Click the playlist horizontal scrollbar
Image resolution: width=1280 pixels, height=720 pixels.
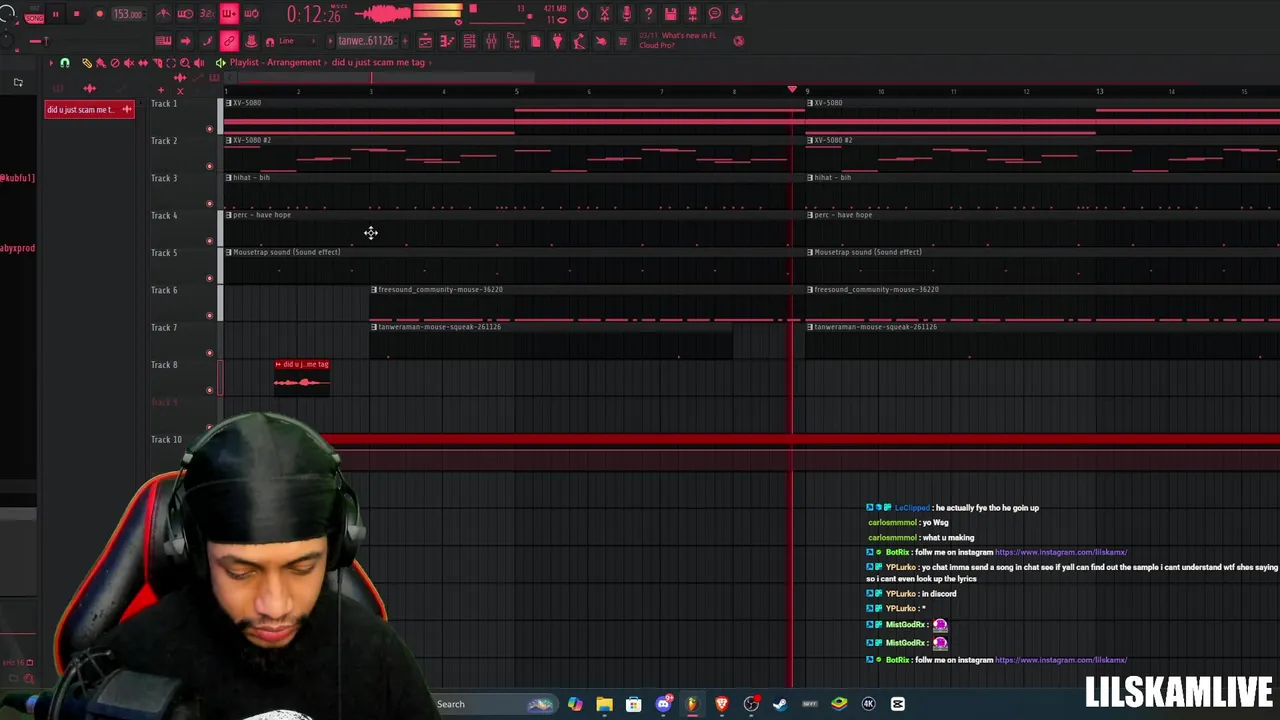coord(385,78)
